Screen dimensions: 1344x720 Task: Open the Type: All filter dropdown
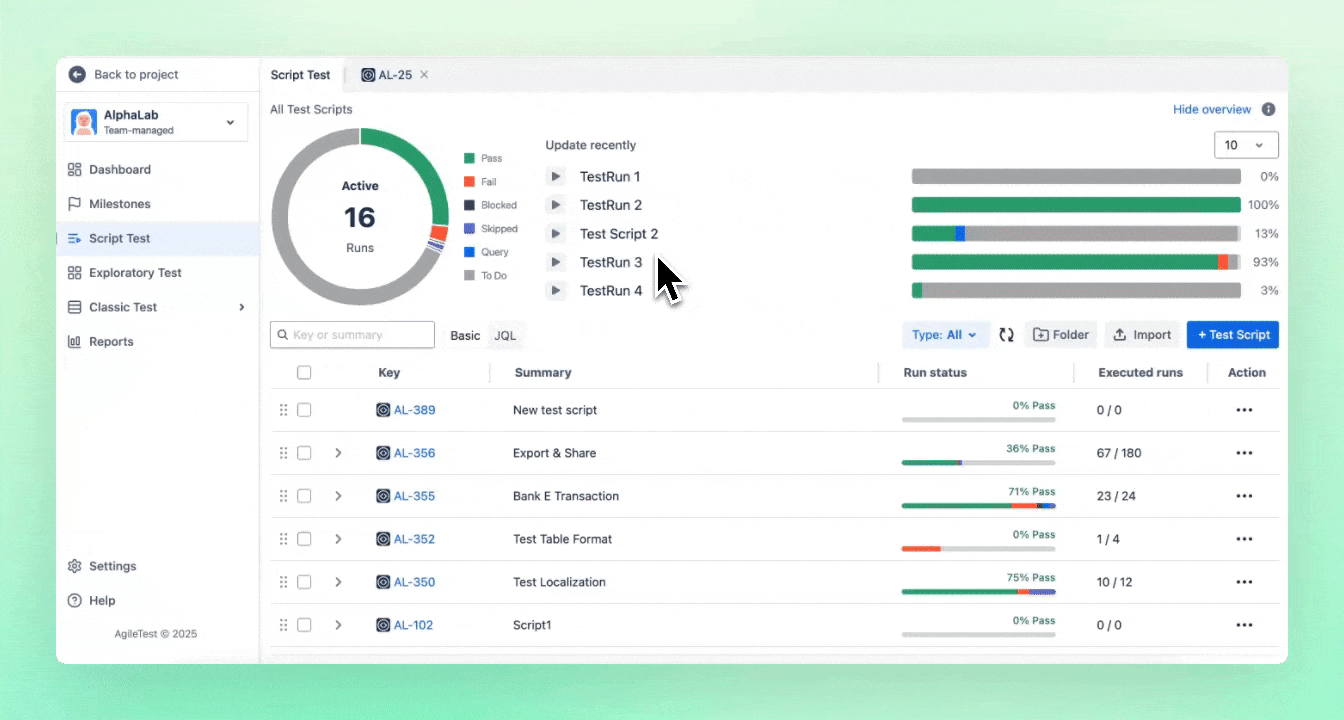coord(945,335)
